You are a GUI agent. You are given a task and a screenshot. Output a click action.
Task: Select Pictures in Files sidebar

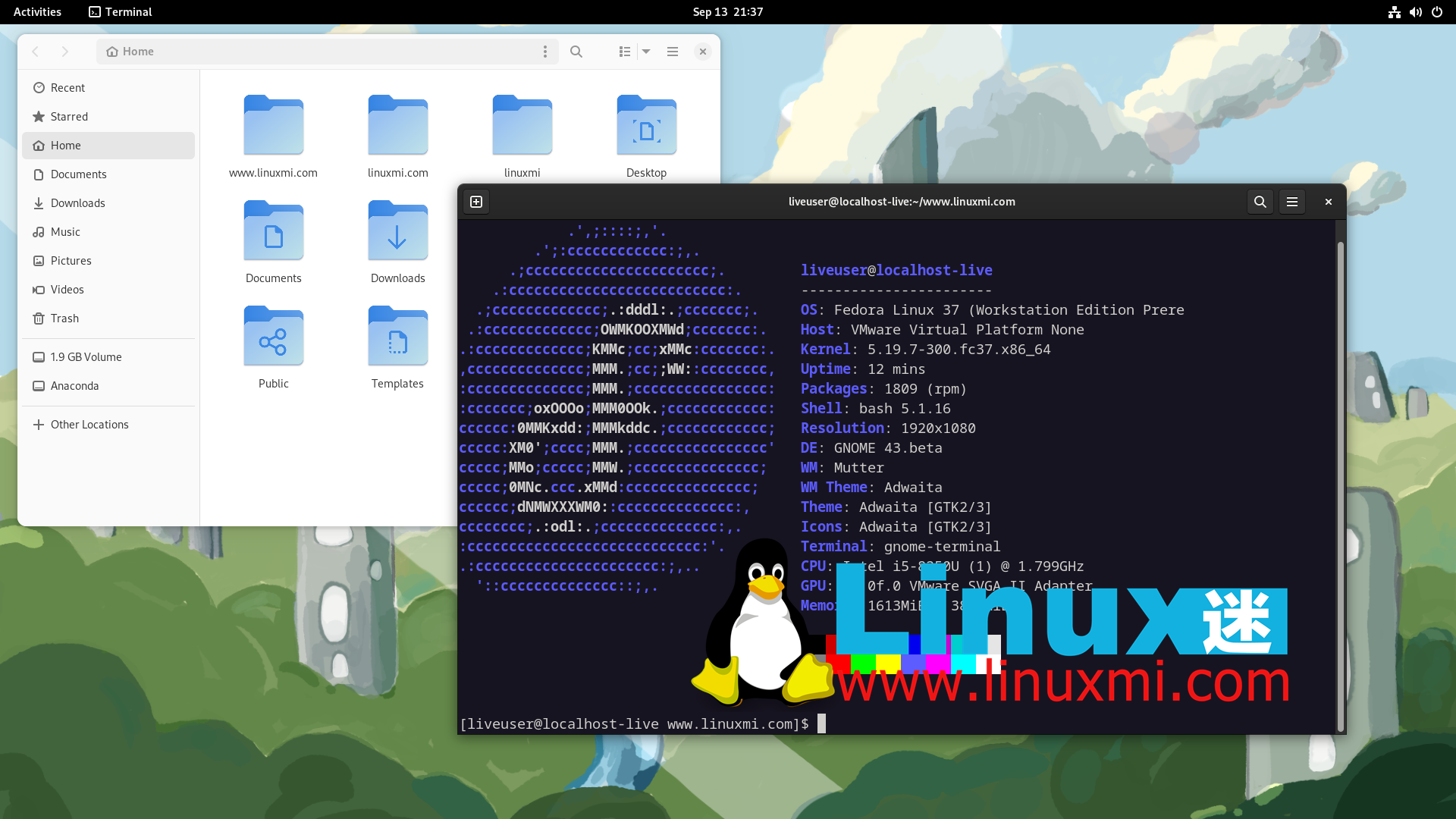click(108, 261)
